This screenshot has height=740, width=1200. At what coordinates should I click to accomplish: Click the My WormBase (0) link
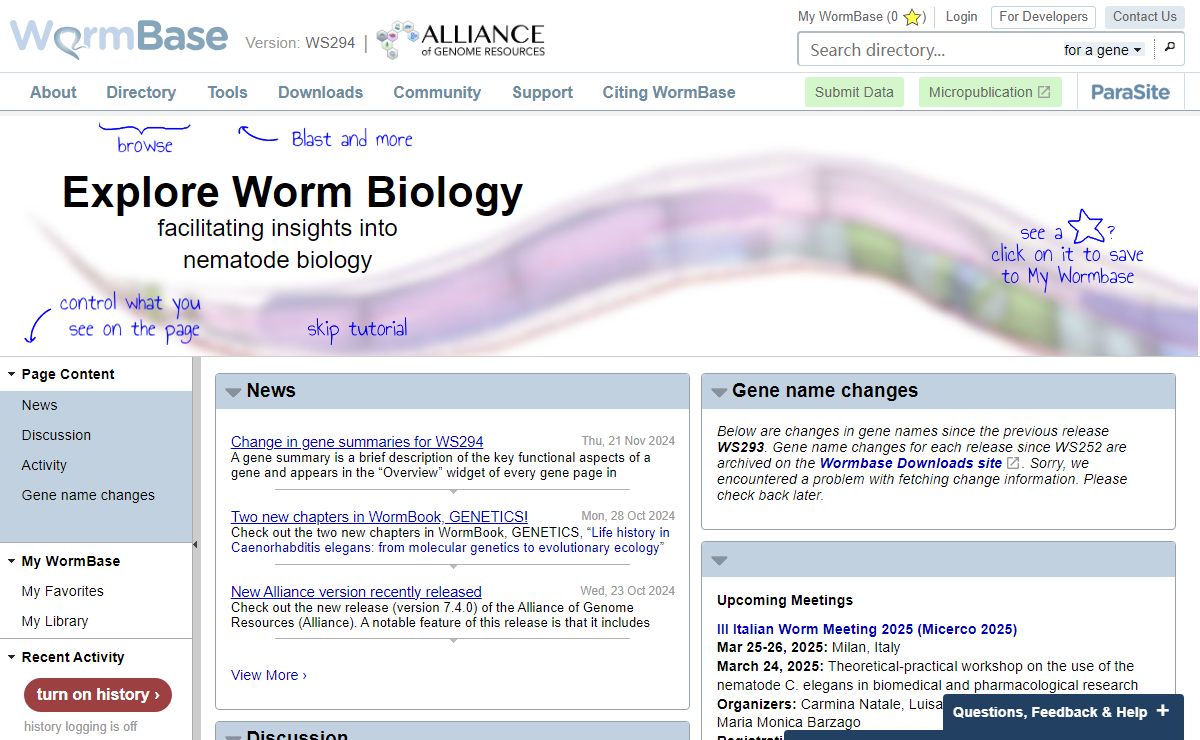pos(861,16)
